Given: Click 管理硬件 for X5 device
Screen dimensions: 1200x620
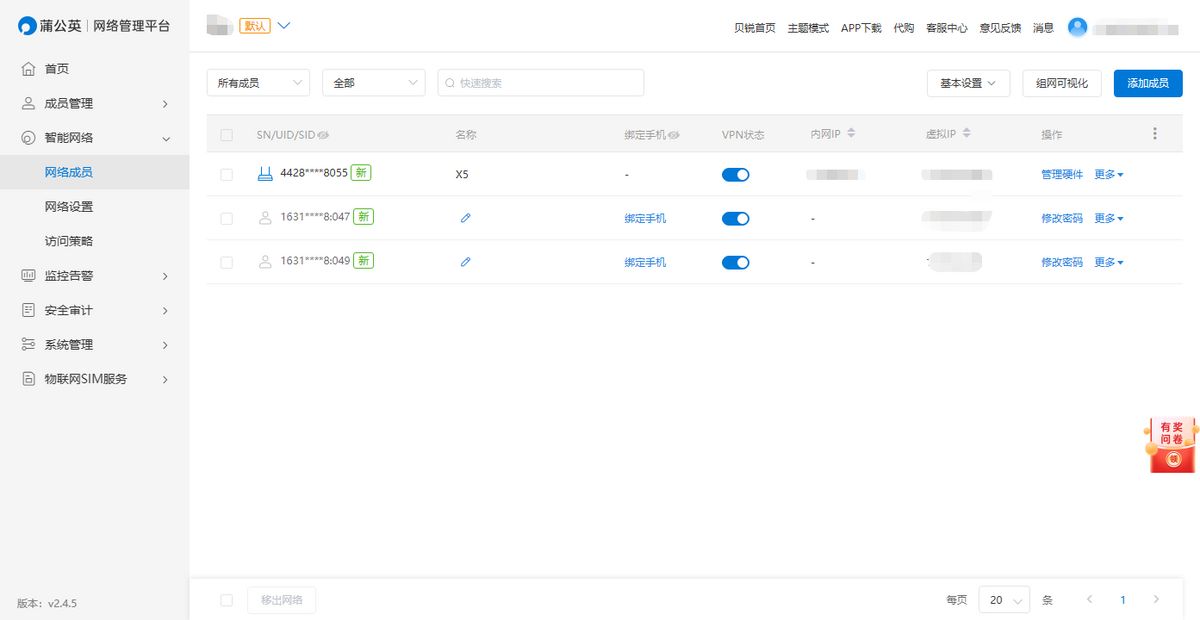Looking at the screenshot, I should coord(1062,175).
